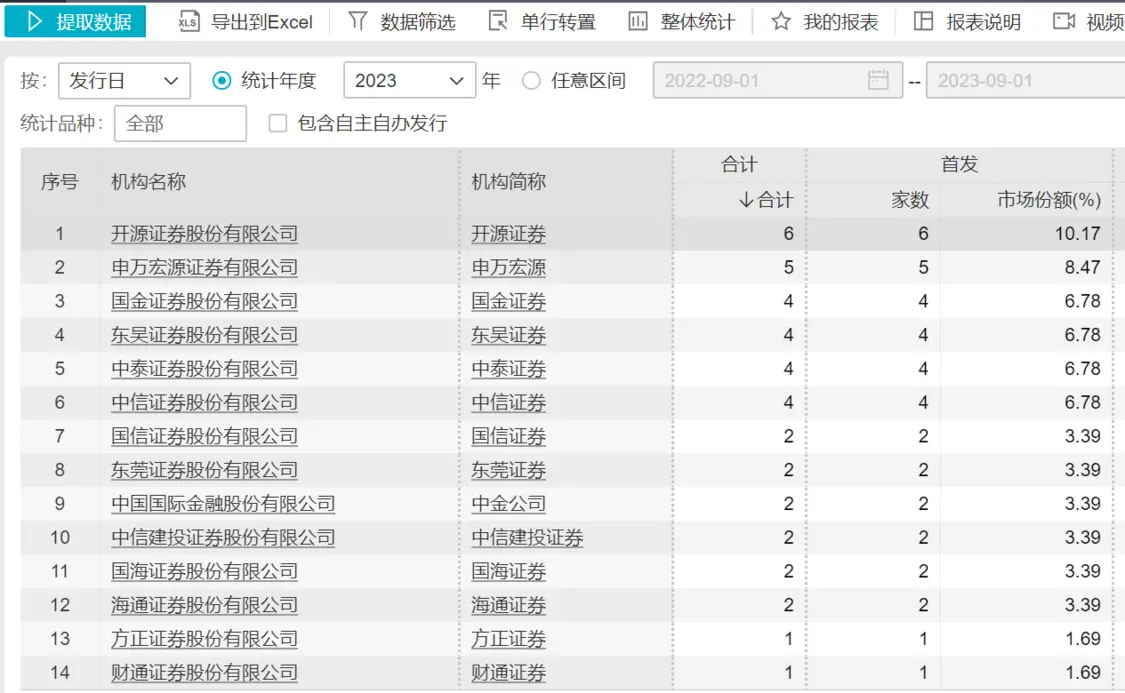
Task: Click the 财通证券 short name link
Action: (509, 672)
